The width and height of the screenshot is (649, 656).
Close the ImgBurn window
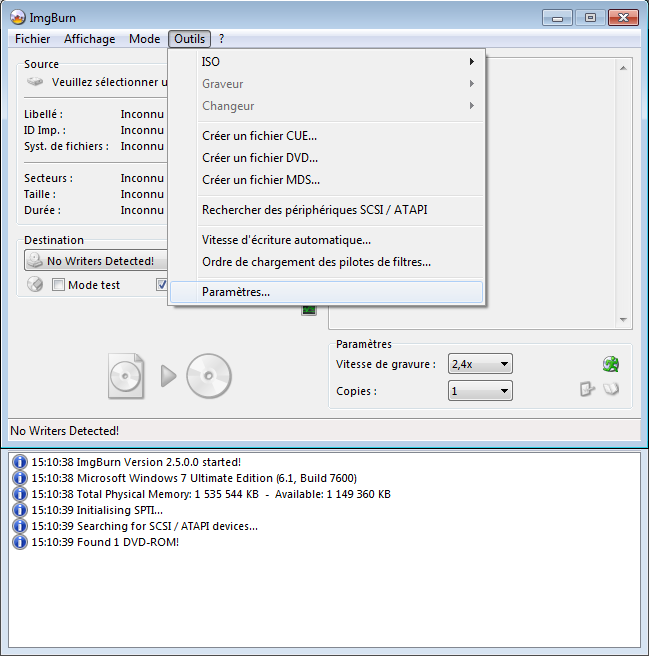point(623,18)
